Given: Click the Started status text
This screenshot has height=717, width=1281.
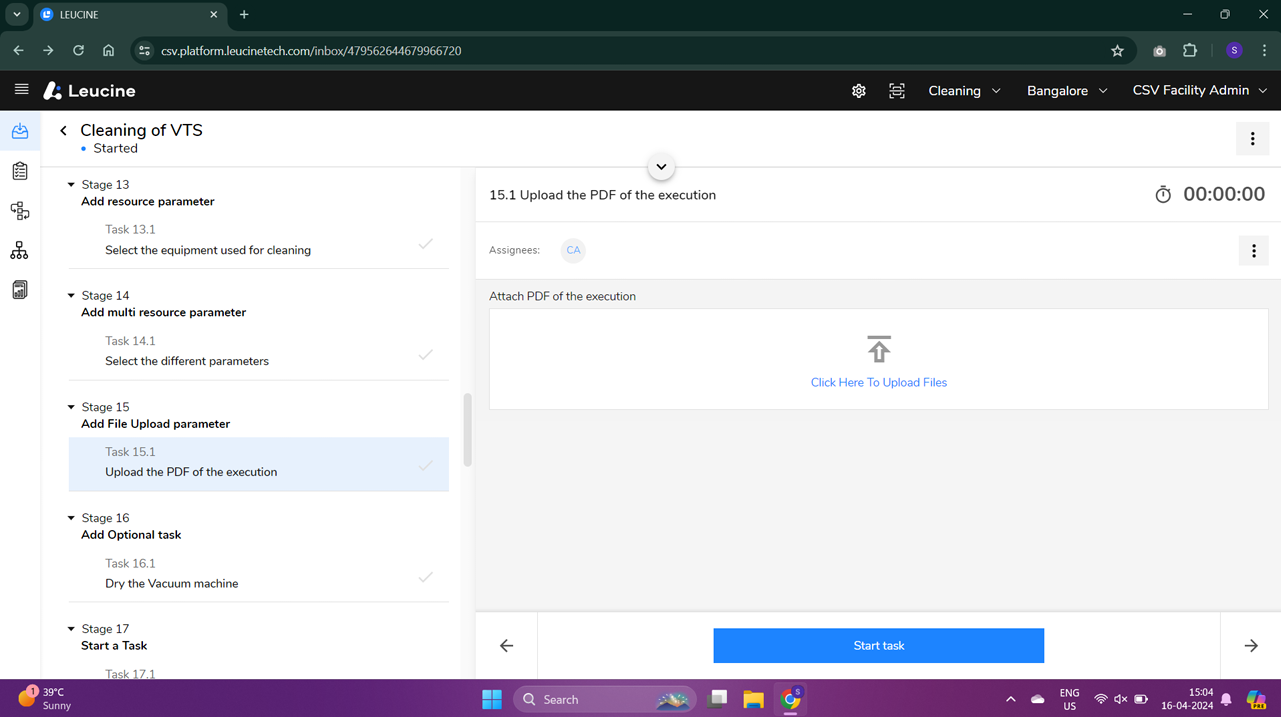Looking at the screenshot, I should pos(115,149).
